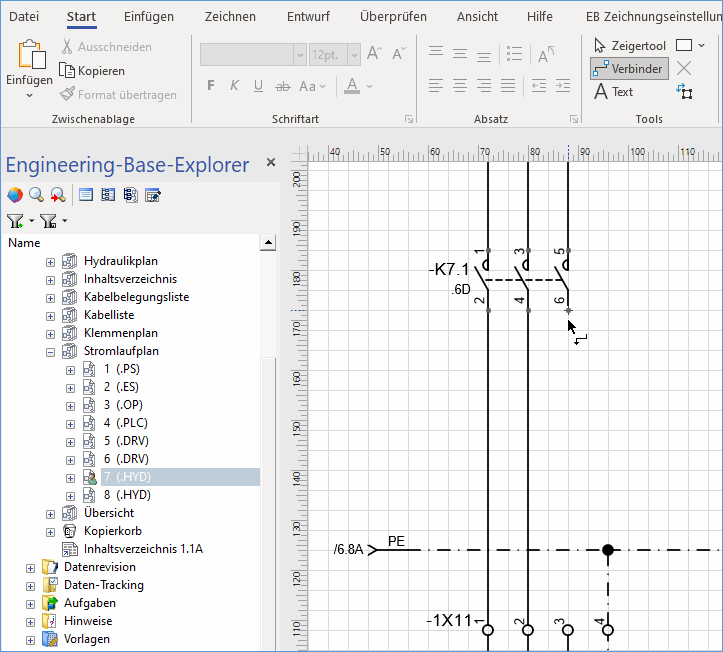723x652 pixels.
Task: Click the colorful sphere icon in Explorer toolbar
Action: pyautogui.click(x=14, y=195)
